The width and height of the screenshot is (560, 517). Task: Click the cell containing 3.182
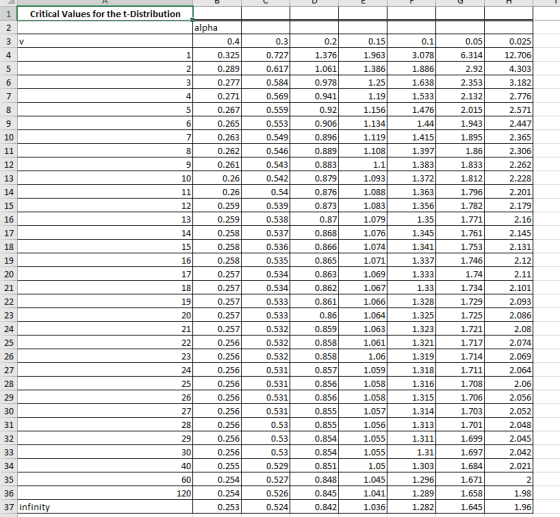[x=509, y=82]
